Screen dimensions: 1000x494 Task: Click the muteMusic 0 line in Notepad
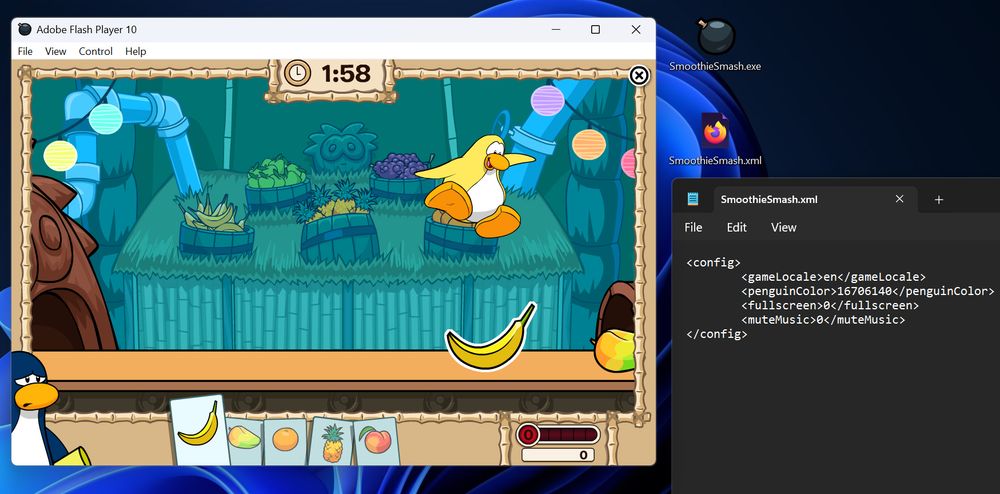pos(823,319)
